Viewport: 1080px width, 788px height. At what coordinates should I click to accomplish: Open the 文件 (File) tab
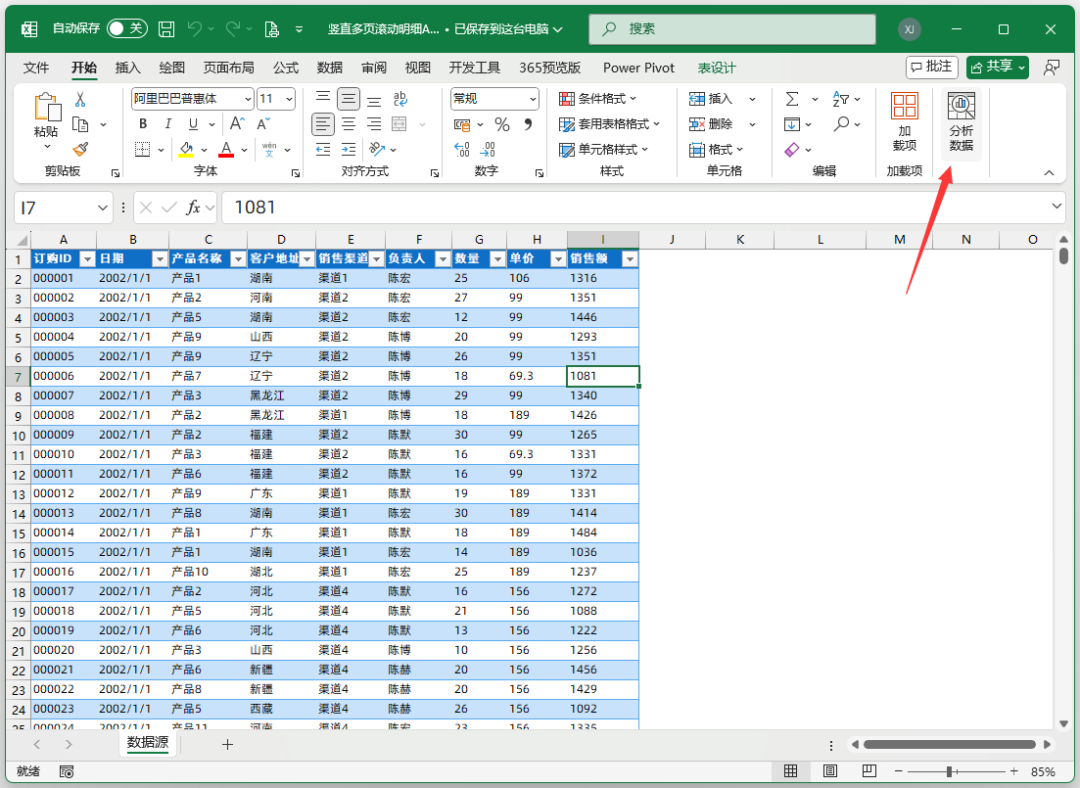pyautogui.click(x=36, y=68)
